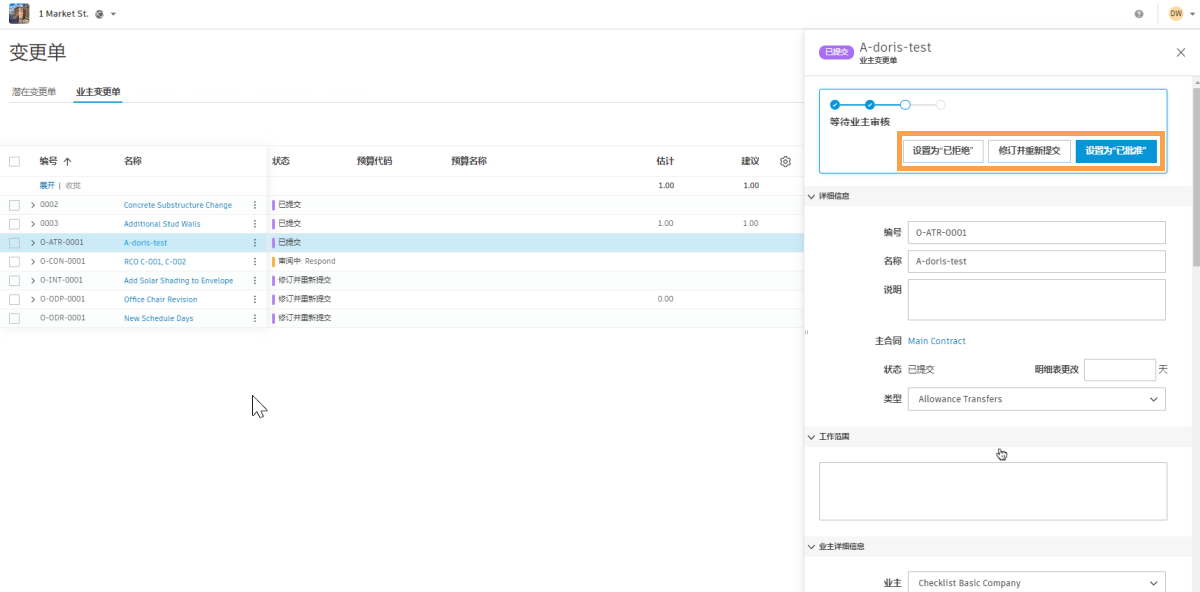Open Main Contract link
The height and width of the screenshot is (592, 1200).
(x=937, y=341)
